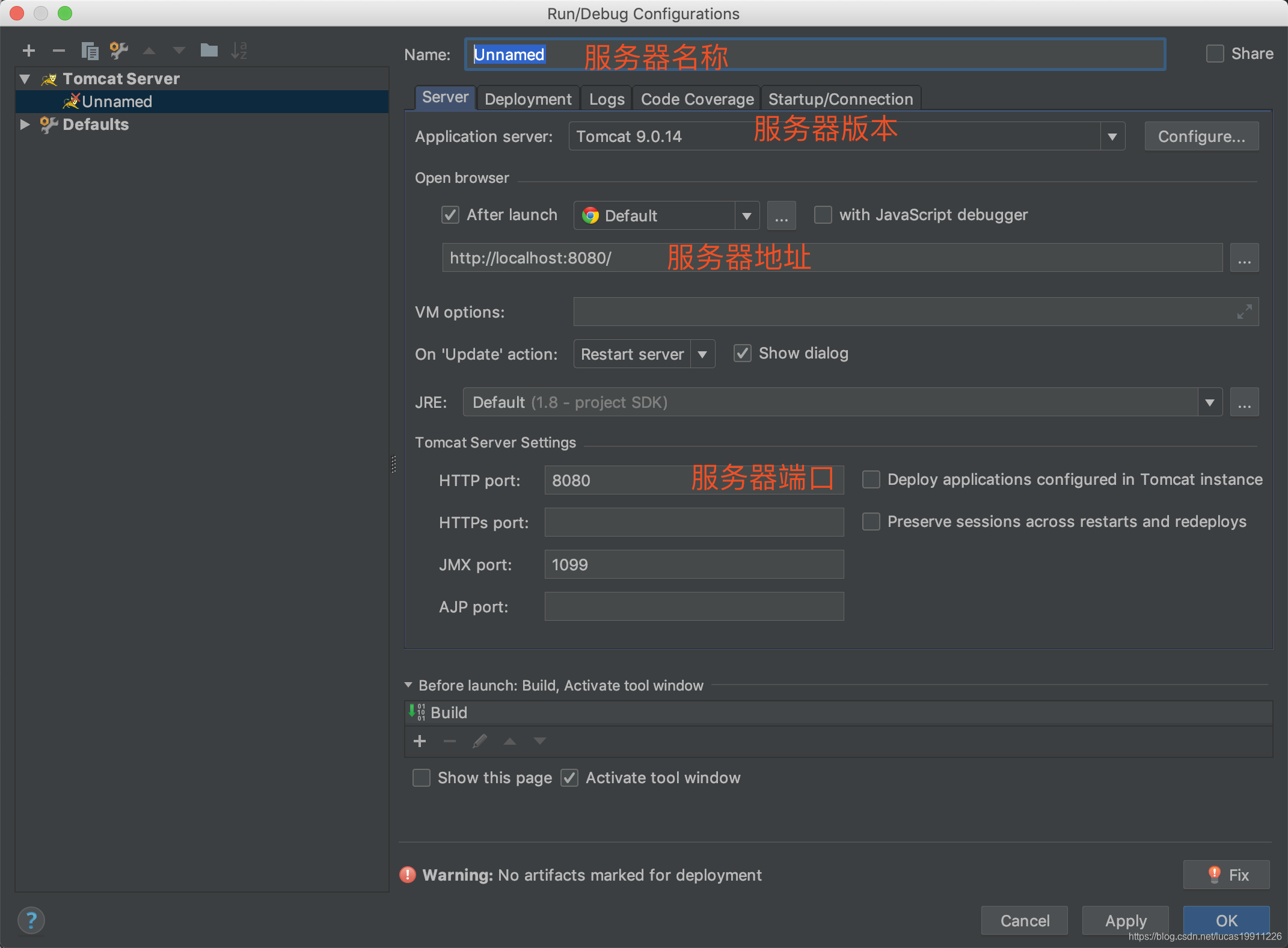1288x948 pixels.
Task: Click Apply button
Action: coord(1126,920)
